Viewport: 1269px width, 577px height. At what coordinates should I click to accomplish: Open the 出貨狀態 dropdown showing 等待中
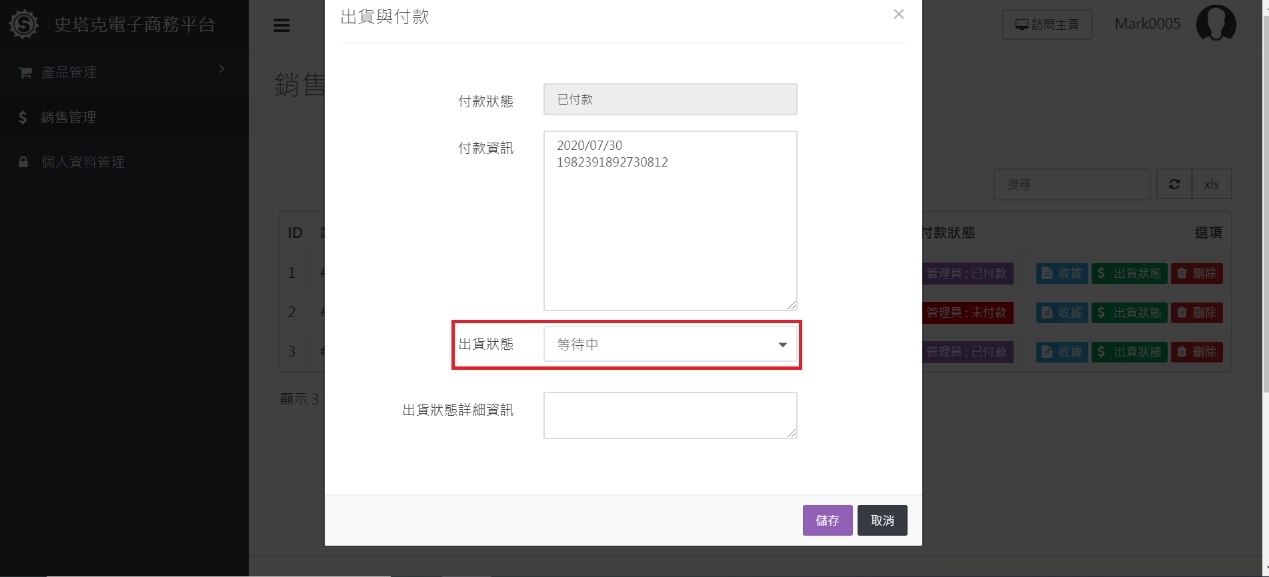point(670,345)
